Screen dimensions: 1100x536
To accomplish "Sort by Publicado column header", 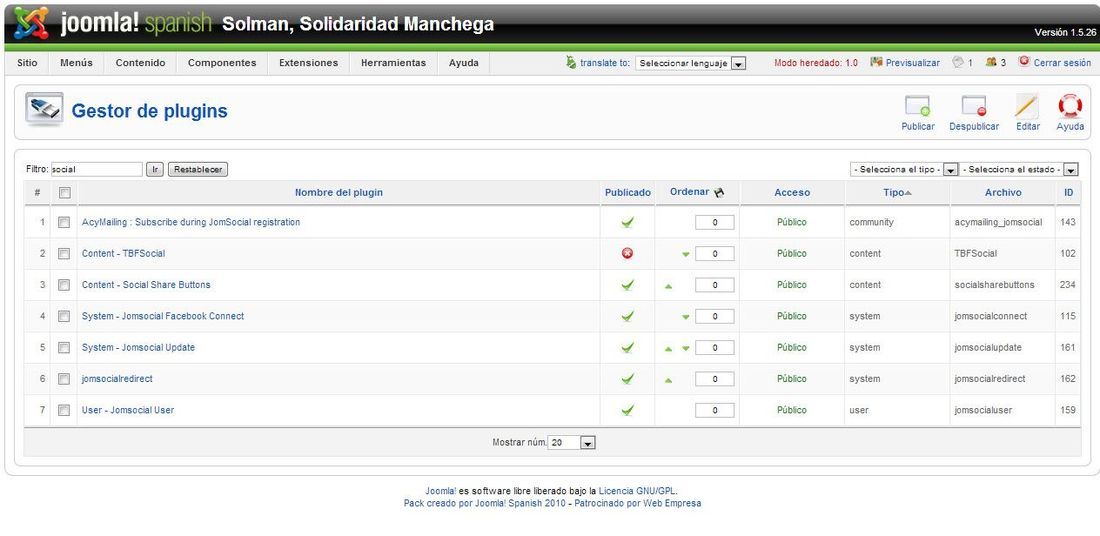I will (x=628, y=192).
